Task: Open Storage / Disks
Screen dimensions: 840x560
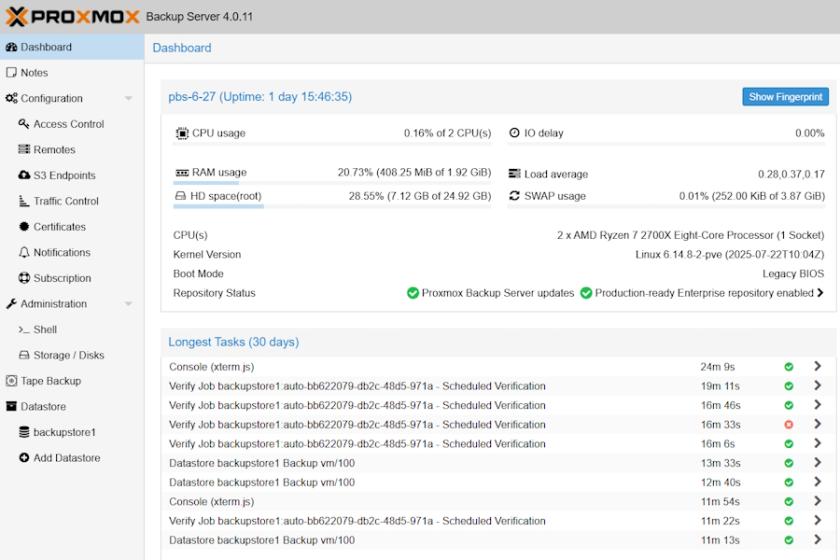Action: pyautogui.click(x=72, y=356)
